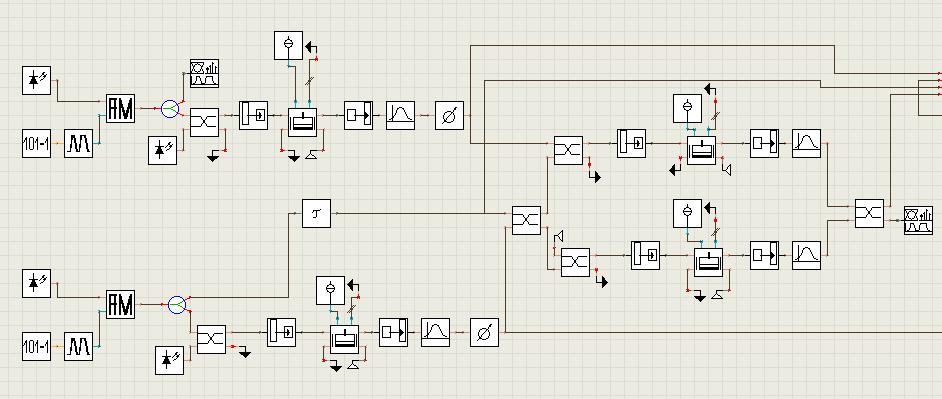Select the NRZ pulse generator in lower transmitter
The height and width of the screenshot is (399, 942).
(78, 346)
